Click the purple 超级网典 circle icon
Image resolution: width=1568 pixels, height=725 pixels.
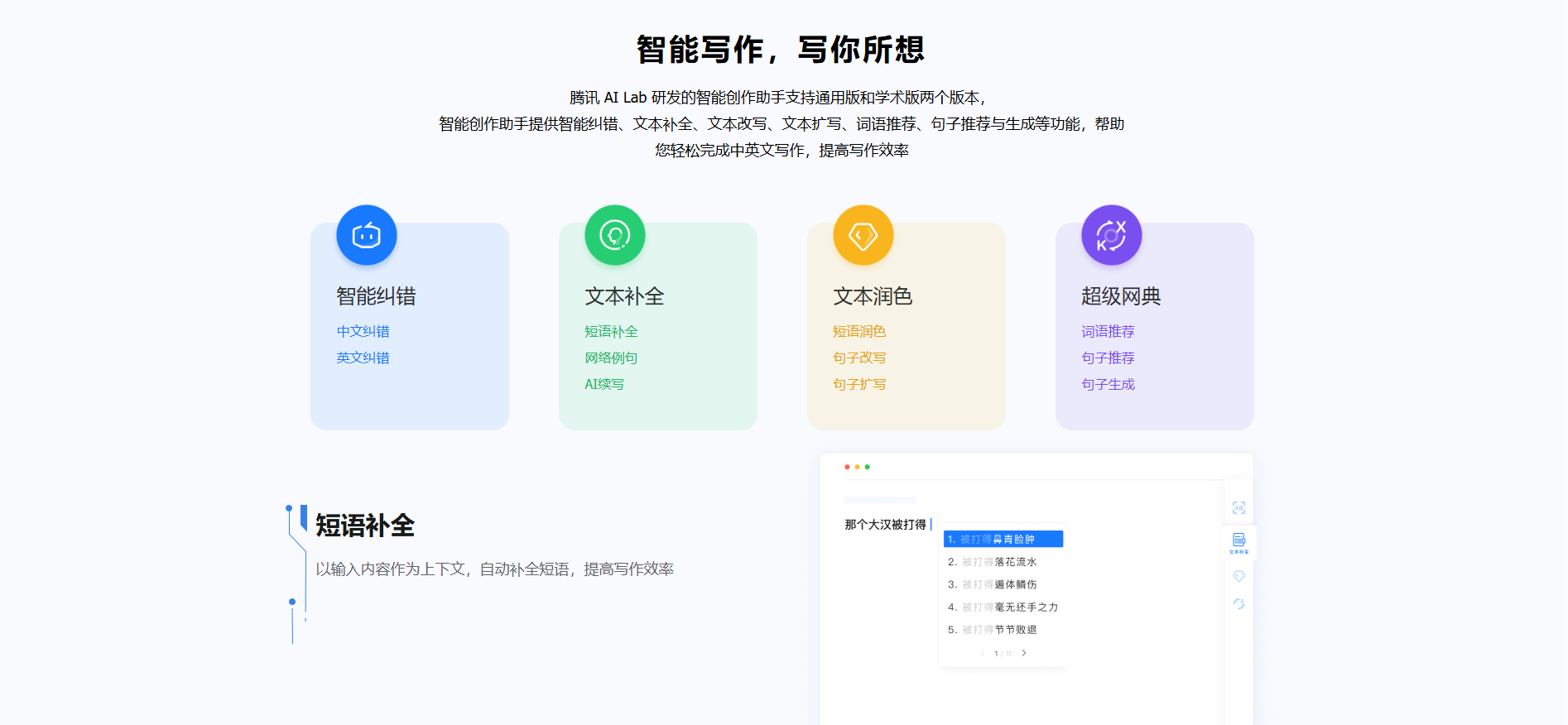[x=1111, y=235]
